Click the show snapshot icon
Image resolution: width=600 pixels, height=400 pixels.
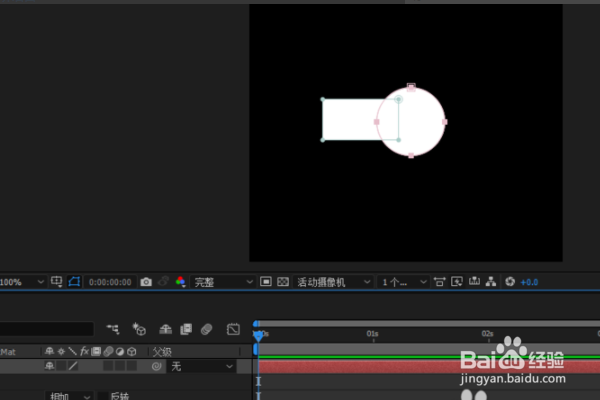pyautogui.click(x=163, y=282)
